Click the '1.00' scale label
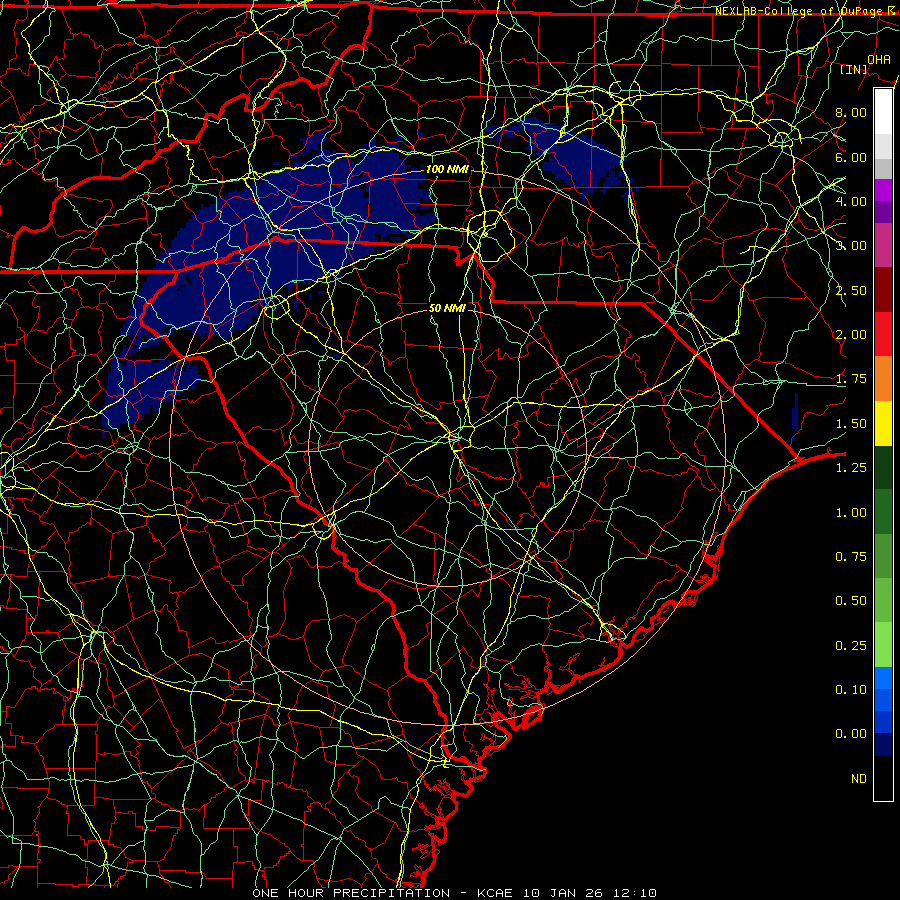 coord(851,513)
